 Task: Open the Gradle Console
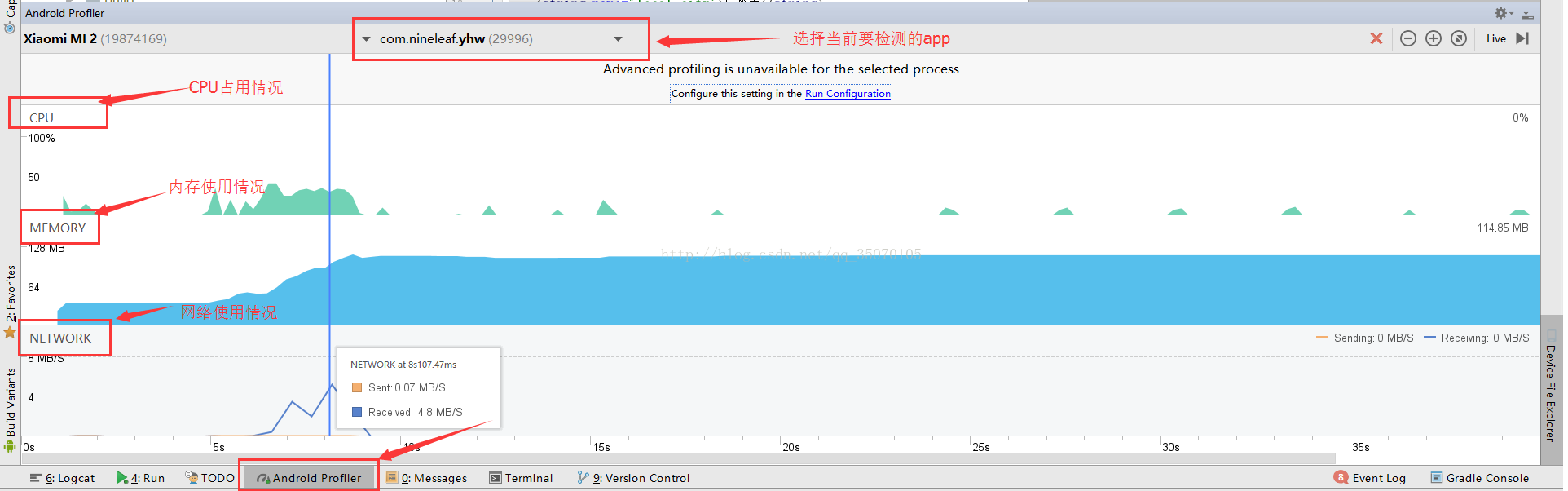[x=1480, y=478]
